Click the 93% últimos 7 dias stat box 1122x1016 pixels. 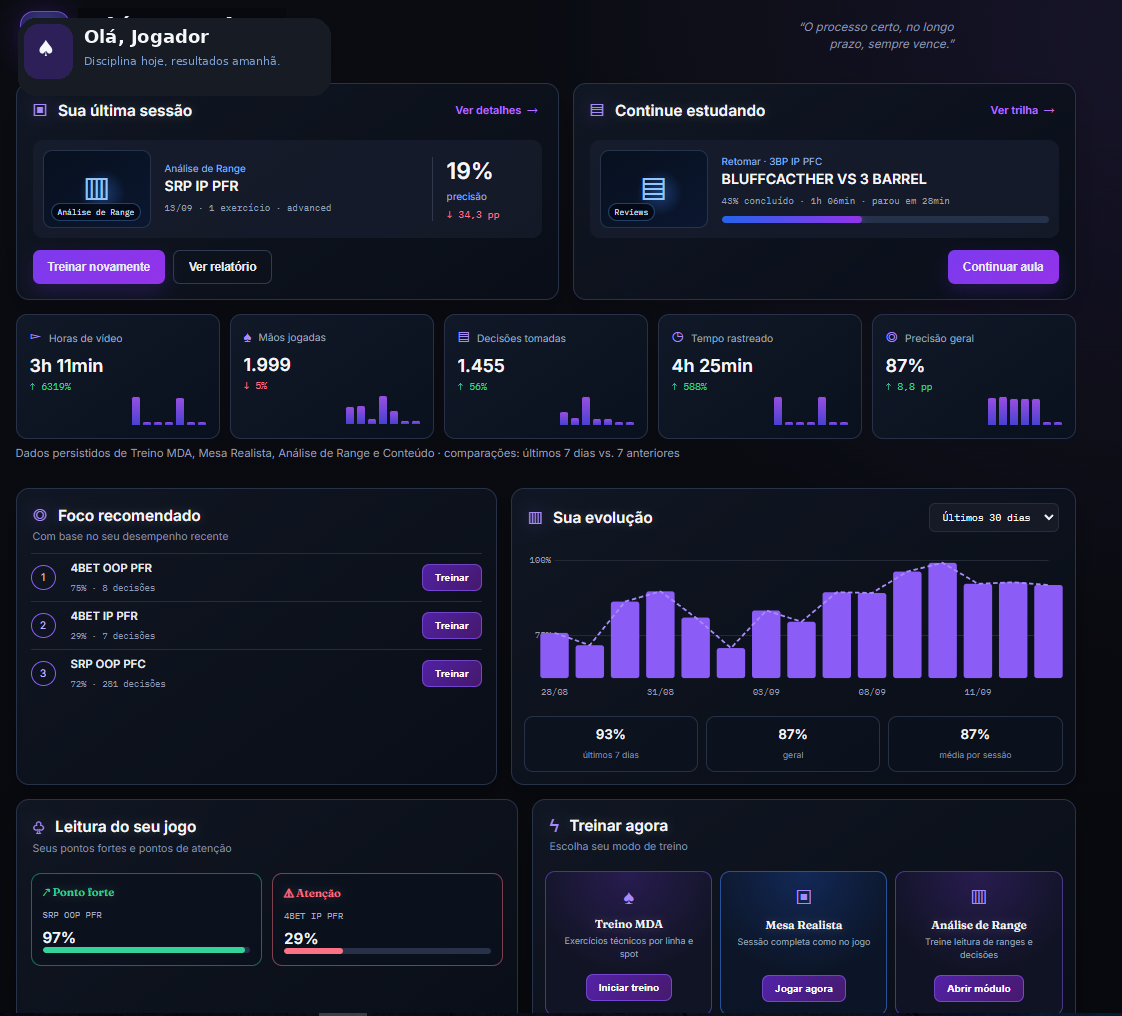(x=611, y=743)
